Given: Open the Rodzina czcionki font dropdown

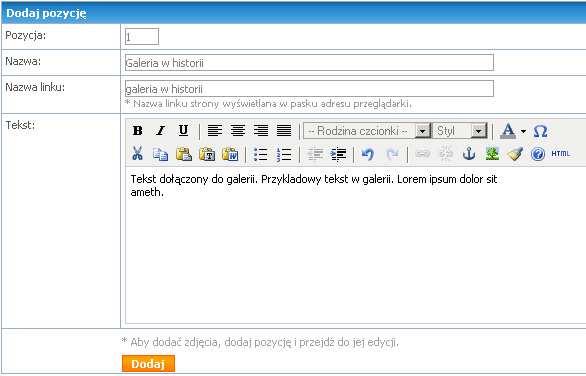Looking at the screenshot, I should pyautogui.click(x=367, y=131).
